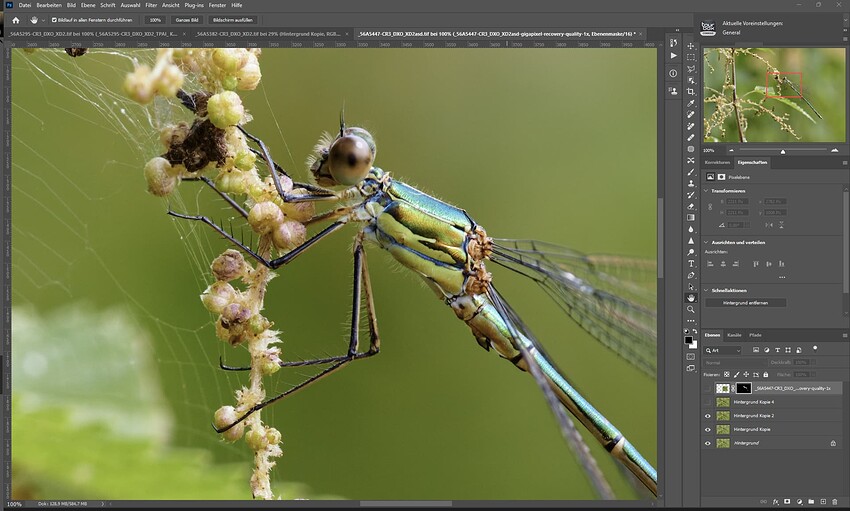Create a new layer group folder
This screenshot has width=850, height=511.
[811, 502]
